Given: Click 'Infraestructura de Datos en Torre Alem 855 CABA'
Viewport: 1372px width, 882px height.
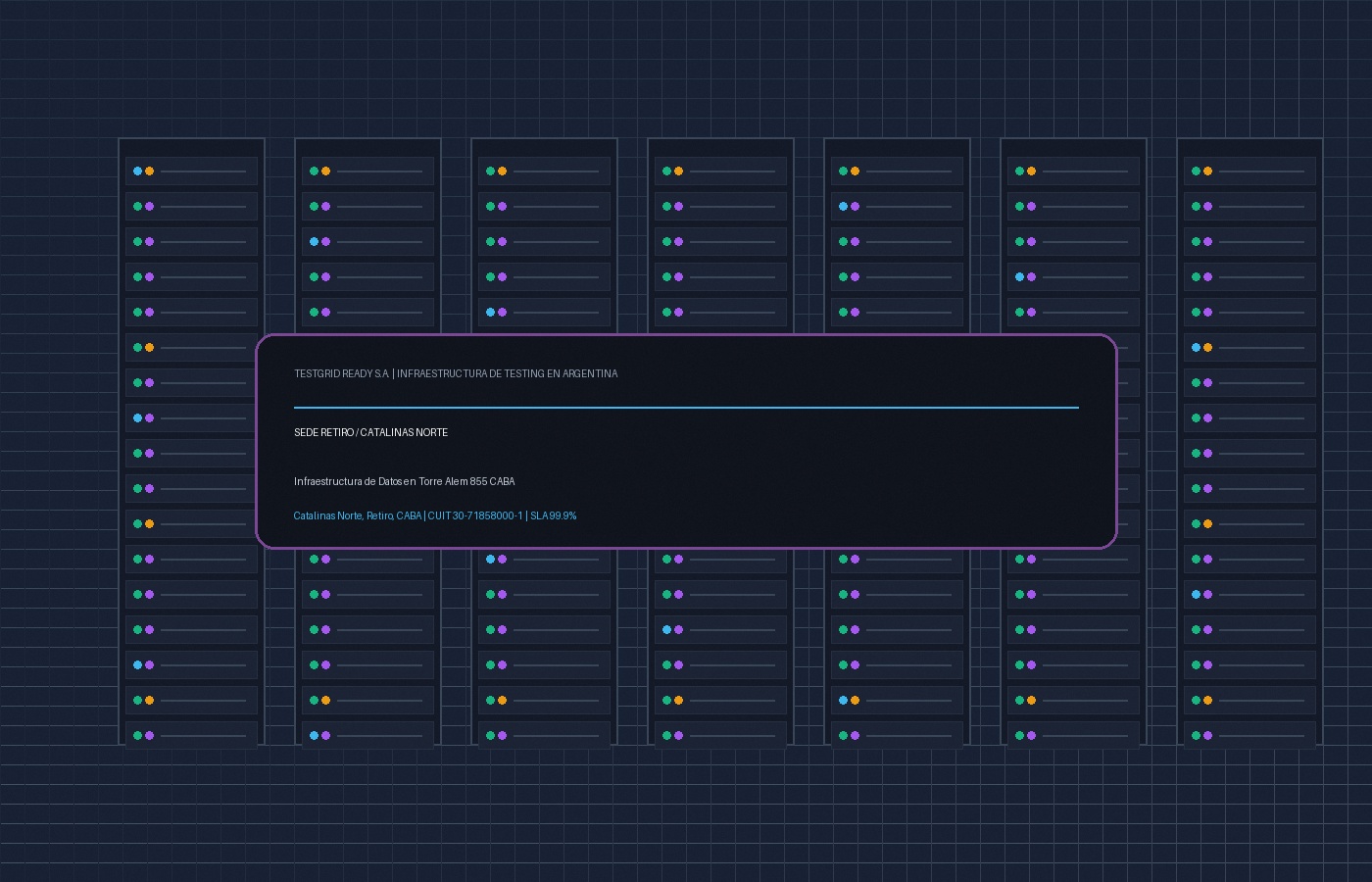Looking at the screenshot, I should pyautogui.click(x=404, y=481).
